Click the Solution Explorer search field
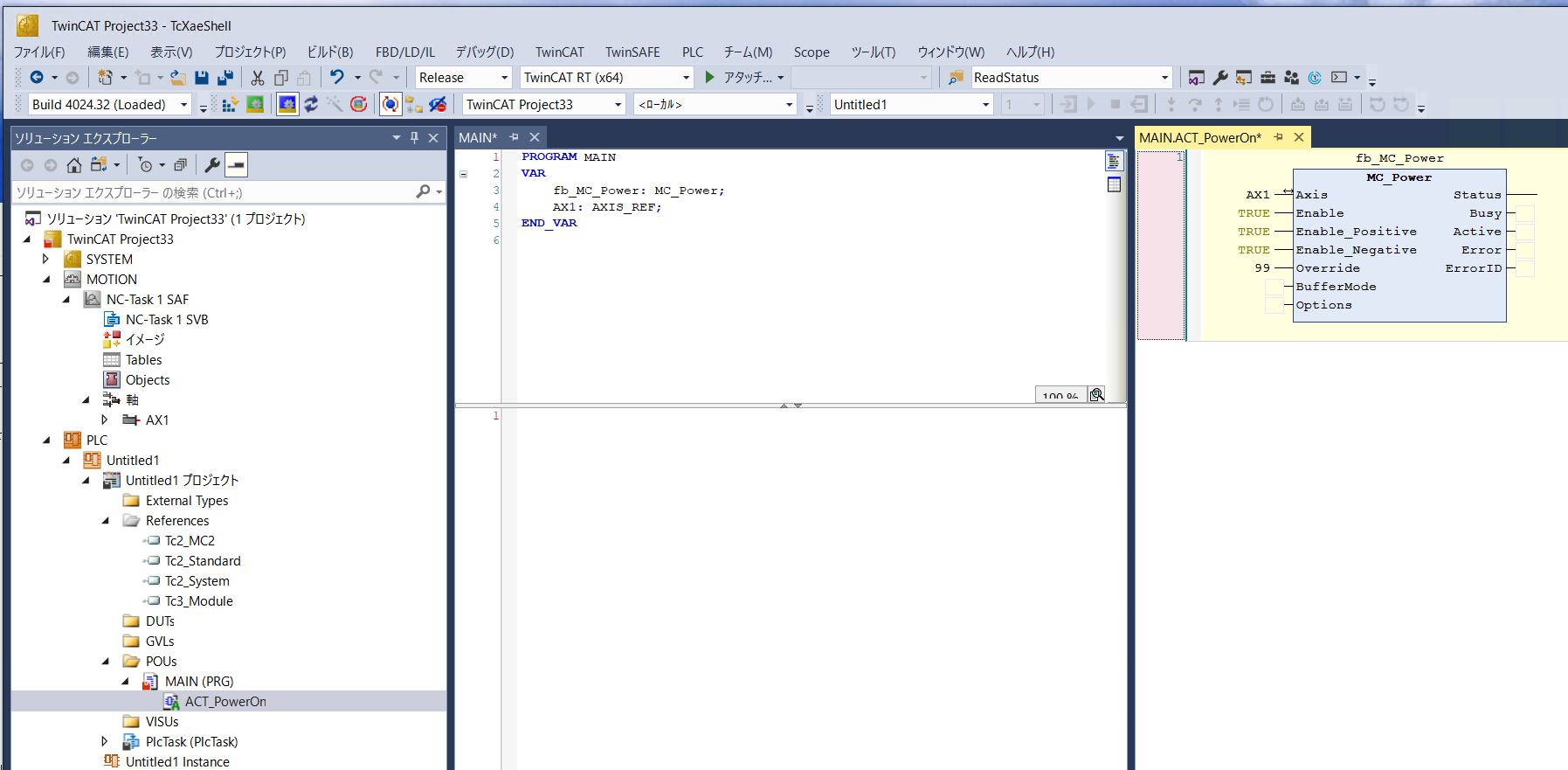1568x770 pixels. tap(214, 192)
